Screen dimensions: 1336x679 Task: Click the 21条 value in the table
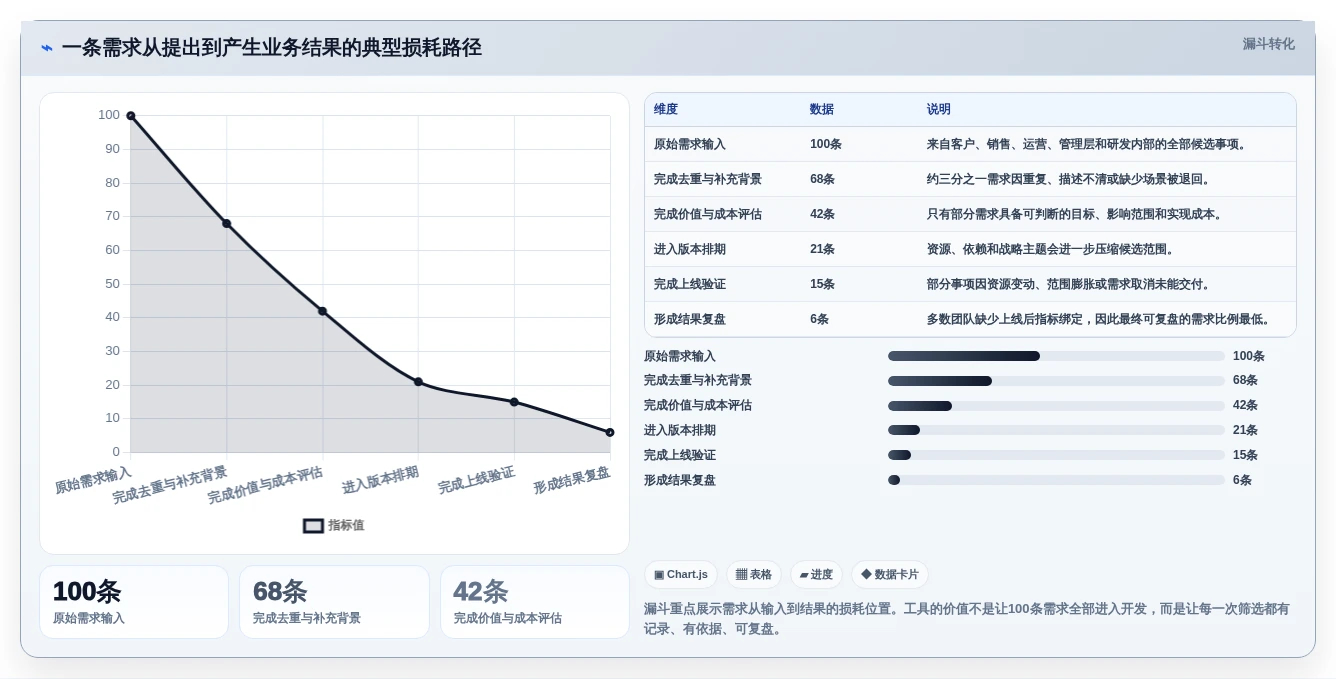coord(822,249)
